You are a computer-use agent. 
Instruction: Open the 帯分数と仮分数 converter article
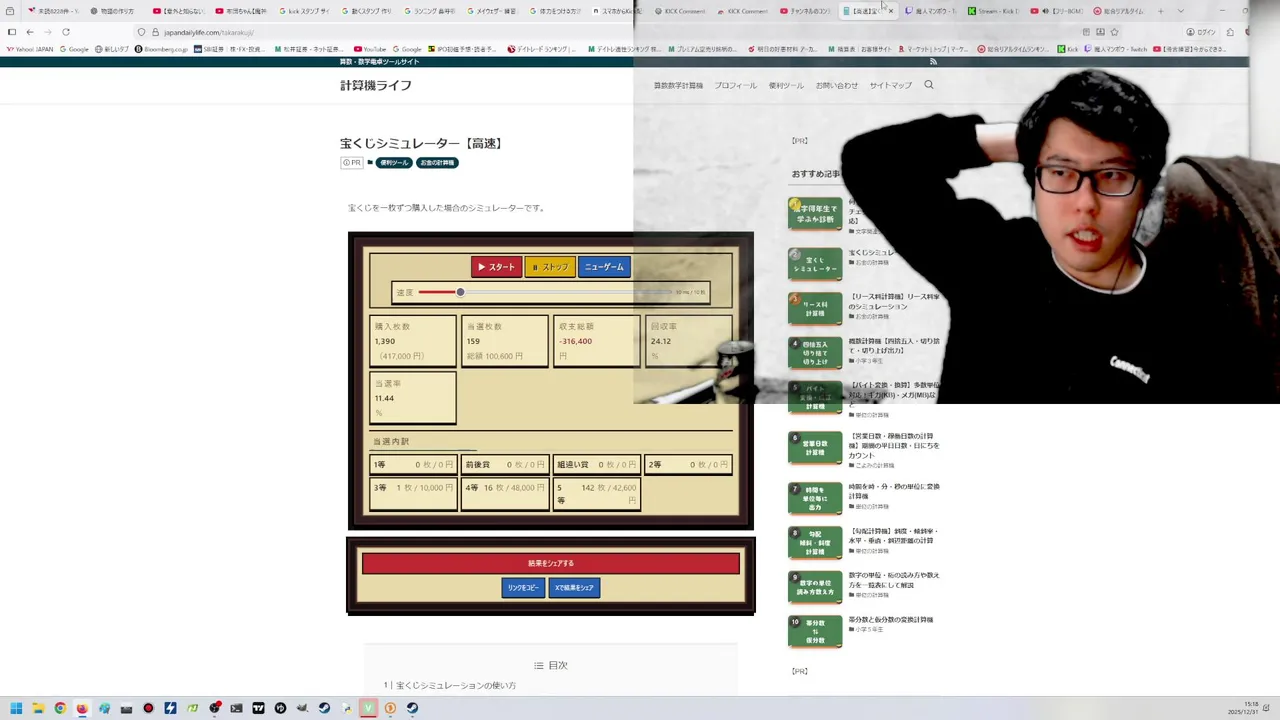(x=891, y=619)
